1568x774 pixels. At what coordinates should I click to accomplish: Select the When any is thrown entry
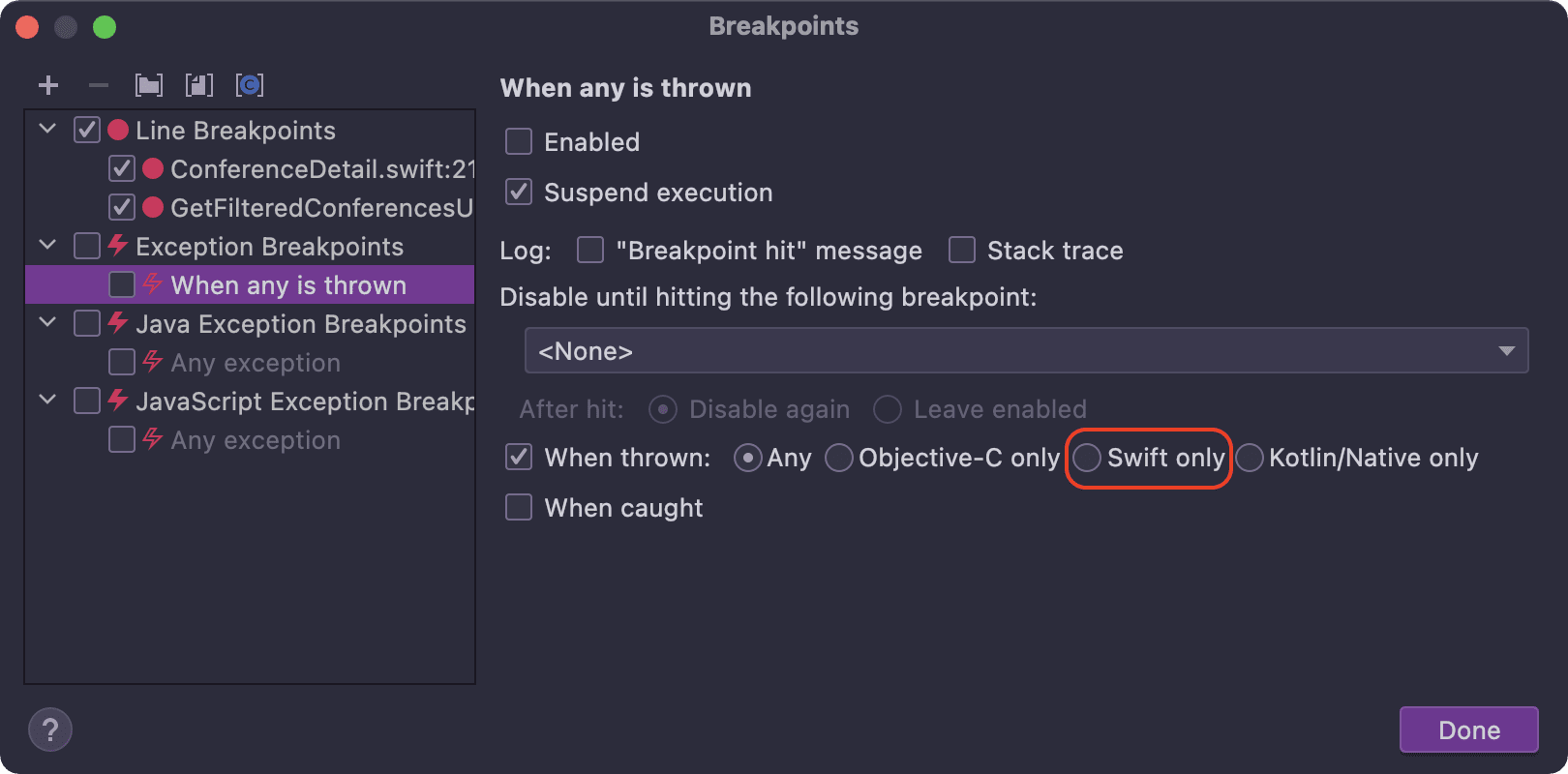287,284
